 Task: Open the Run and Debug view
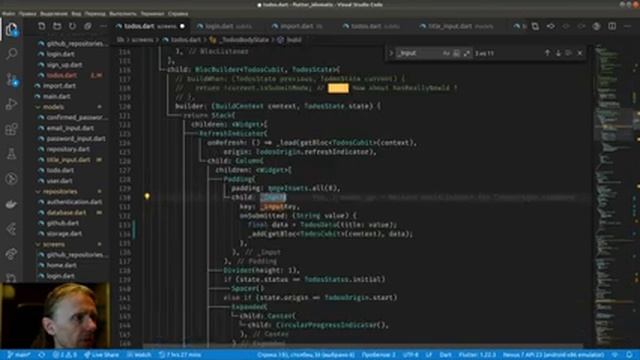tap(11, 104)
